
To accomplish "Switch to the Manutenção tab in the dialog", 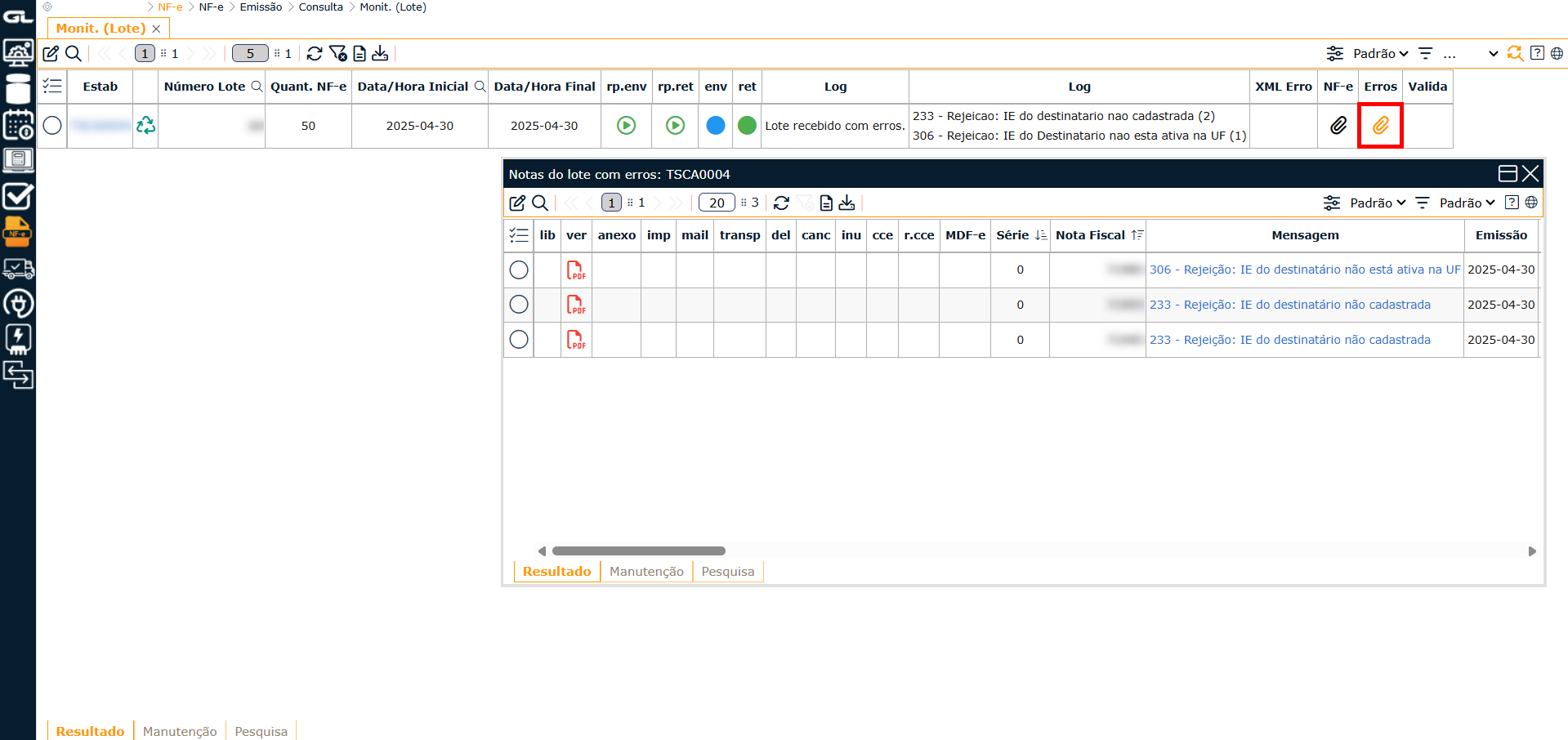I will click(646, 572).
